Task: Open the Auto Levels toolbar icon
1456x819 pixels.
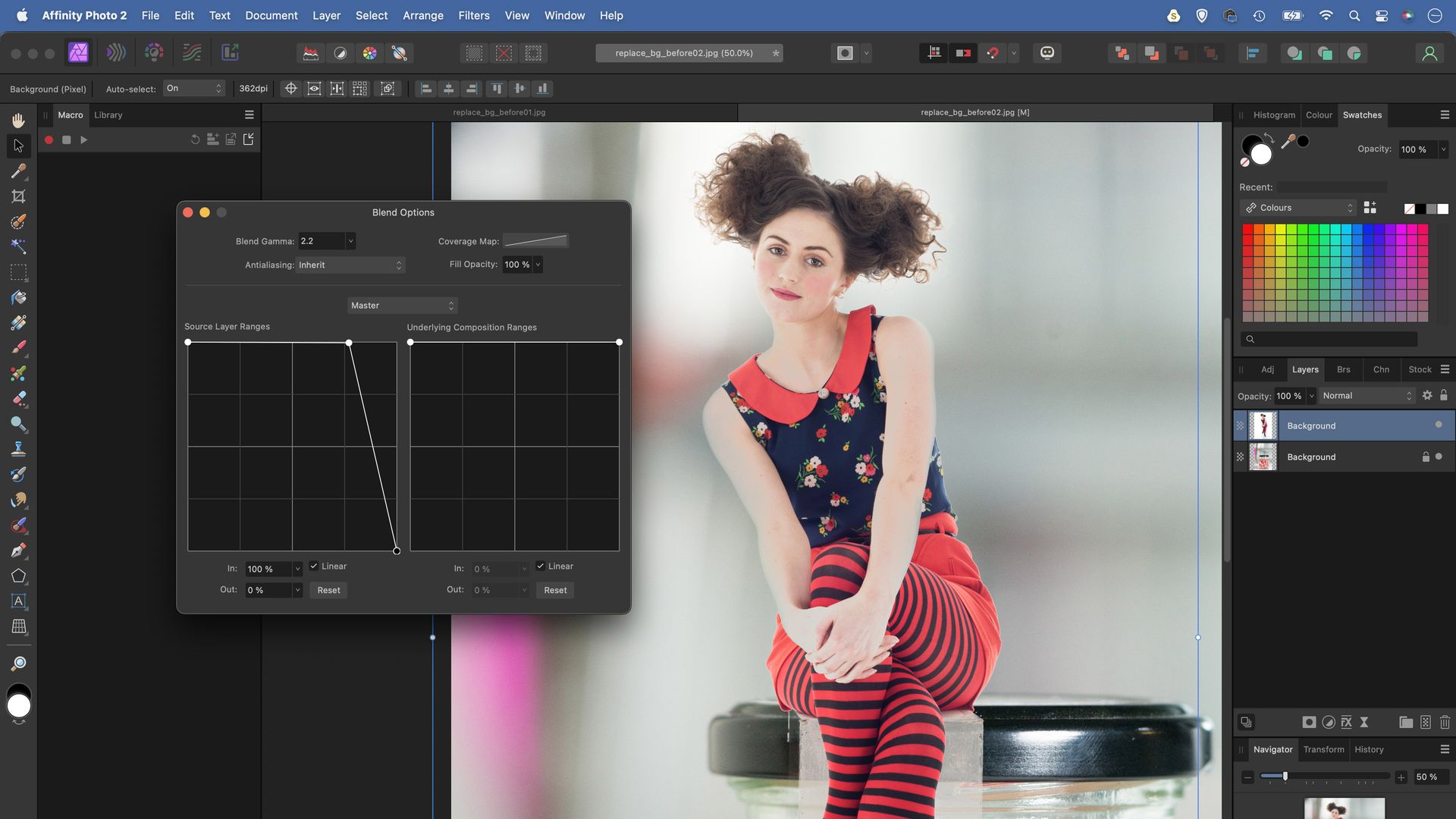Action: point(311,53)
